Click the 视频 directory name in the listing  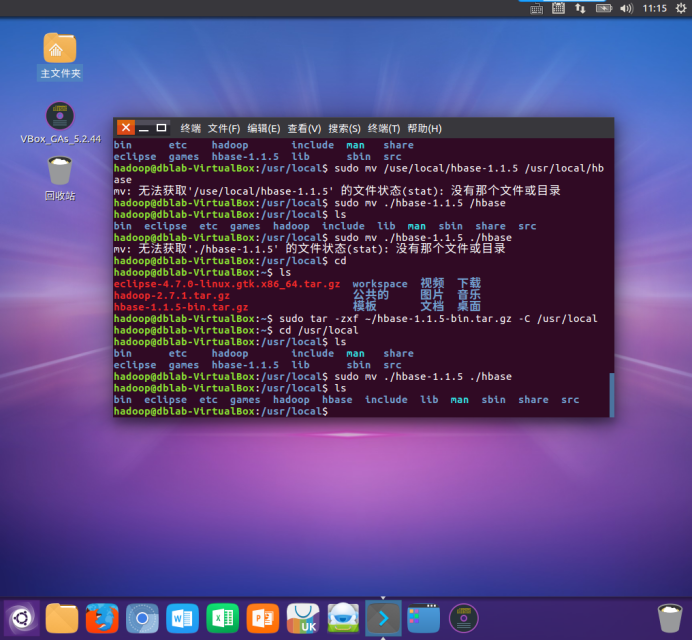coord(432,283)
